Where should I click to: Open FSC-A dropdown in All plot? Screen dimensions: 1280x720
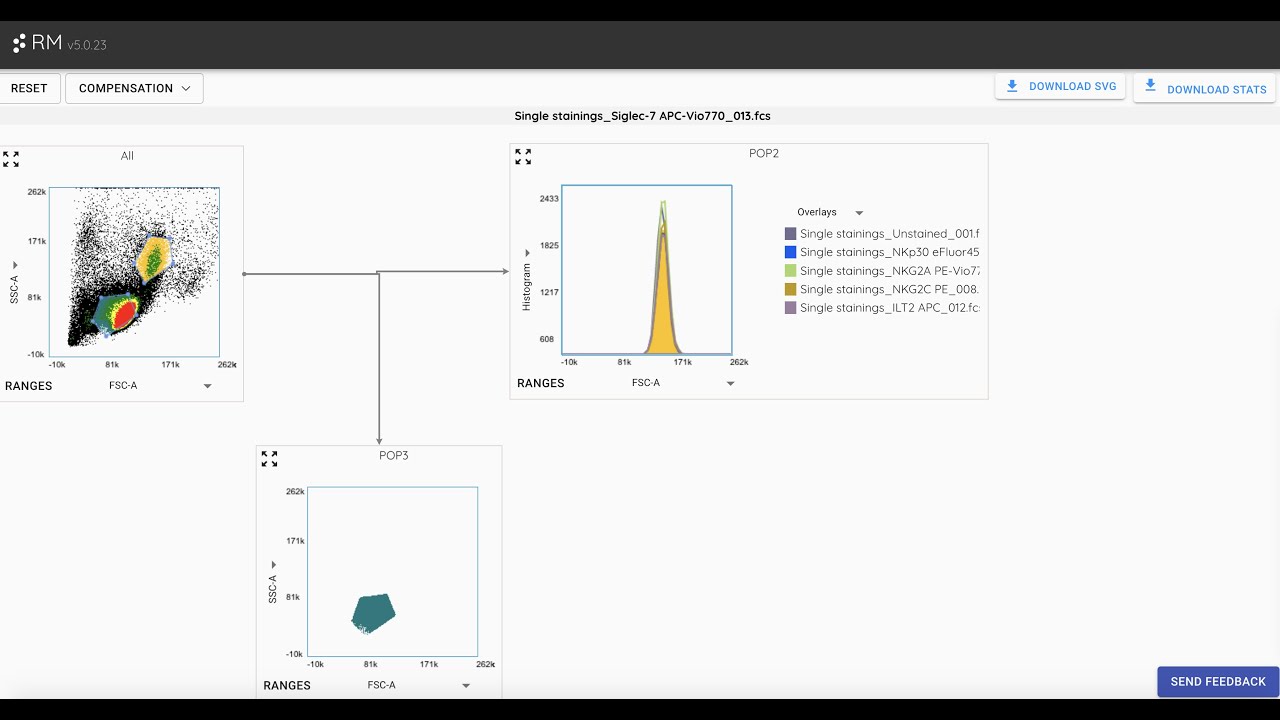160,386
